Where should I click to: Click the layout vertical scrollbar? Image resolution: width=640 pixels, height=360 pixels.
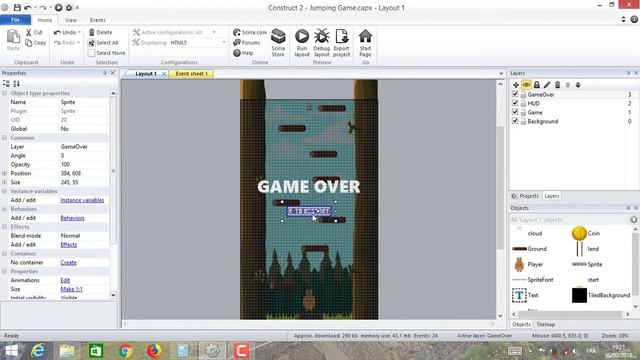click(x=500, y=188)
